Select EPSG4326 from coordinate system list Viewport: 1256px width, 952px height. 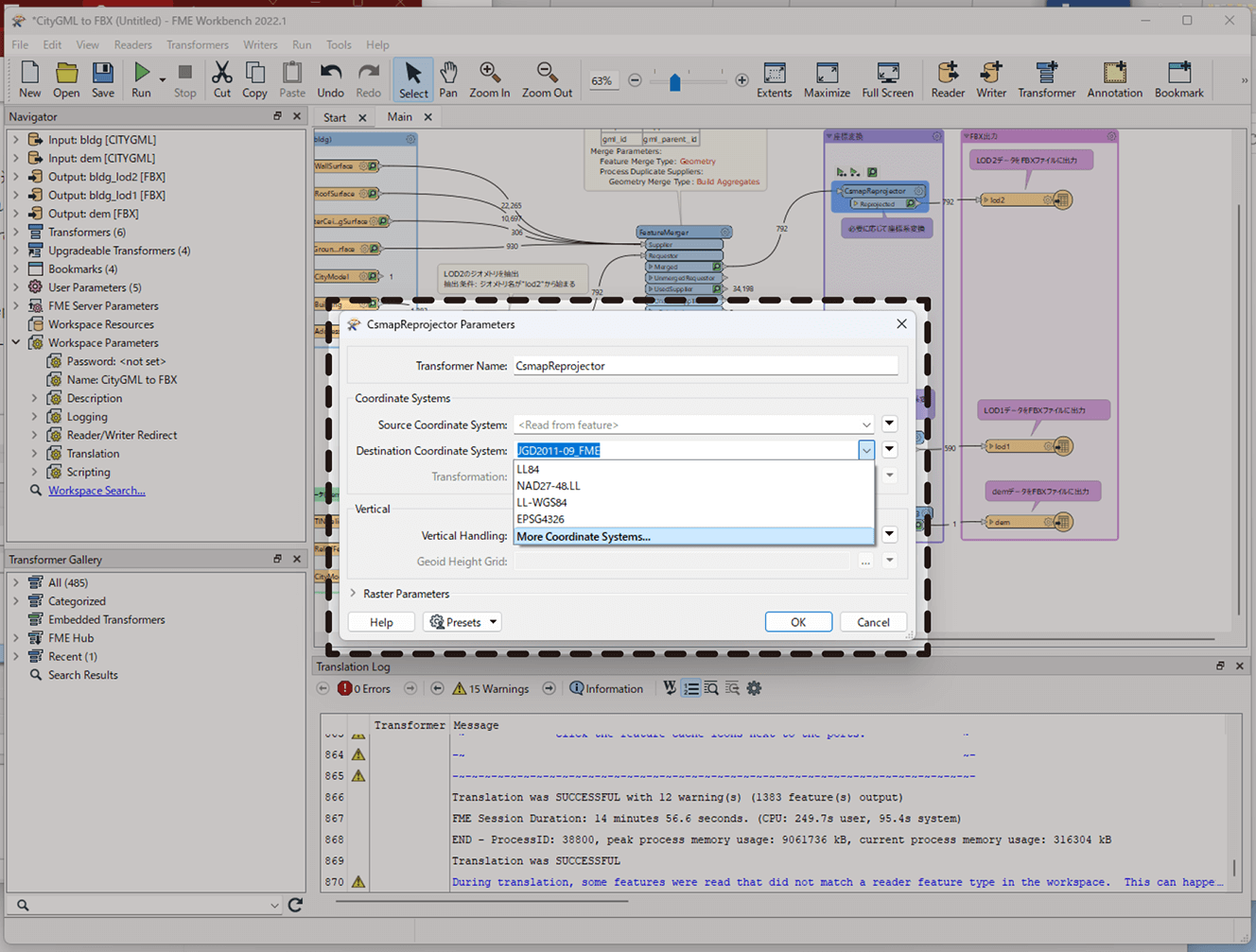pyautogui.click(x=694, y=519)
